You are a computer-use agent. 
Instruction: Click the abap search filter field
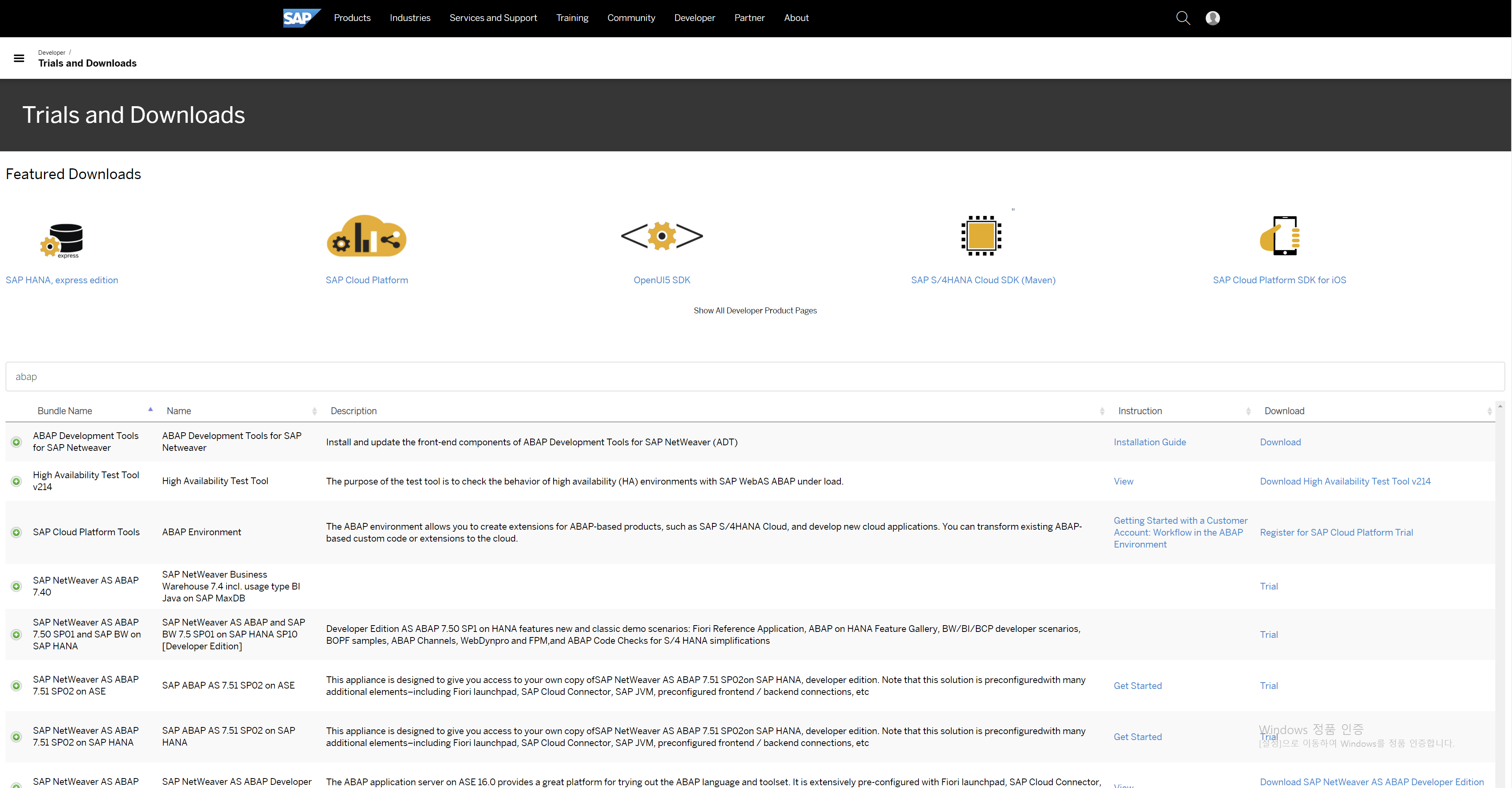(755, 377)
